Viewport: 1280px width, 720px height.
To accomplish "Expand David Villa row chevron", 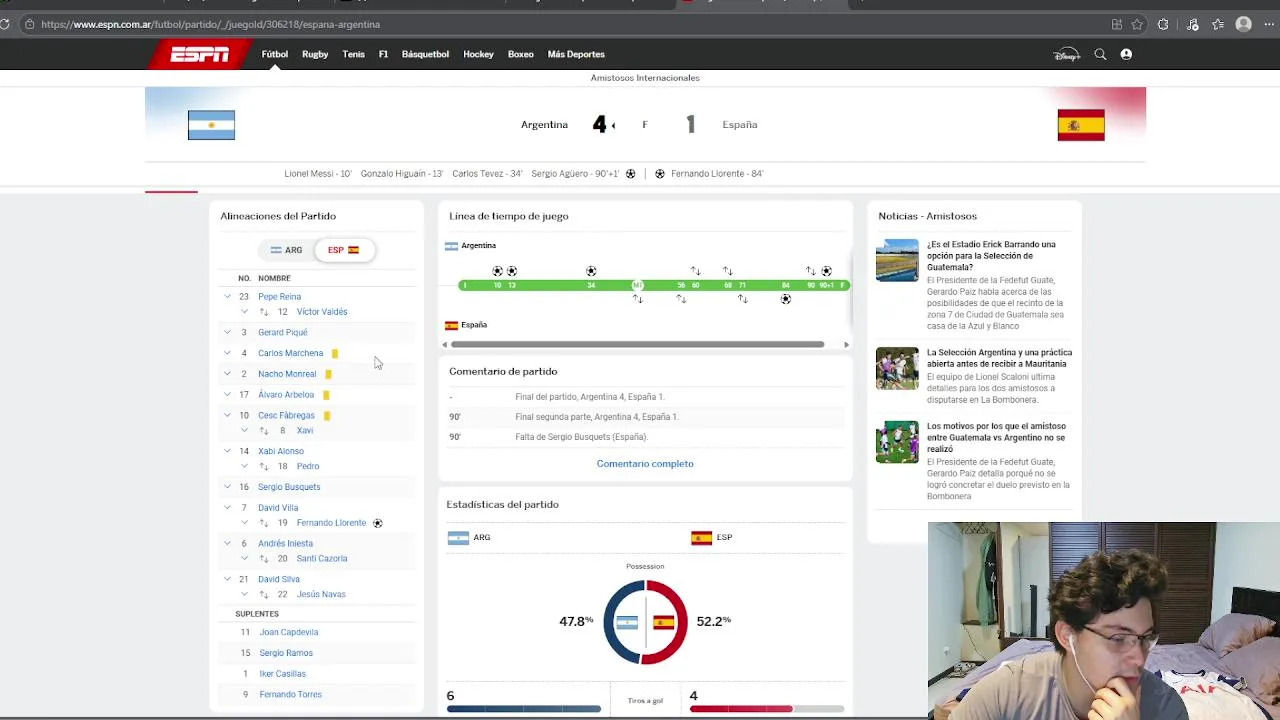I will click(x=227, y=508).
